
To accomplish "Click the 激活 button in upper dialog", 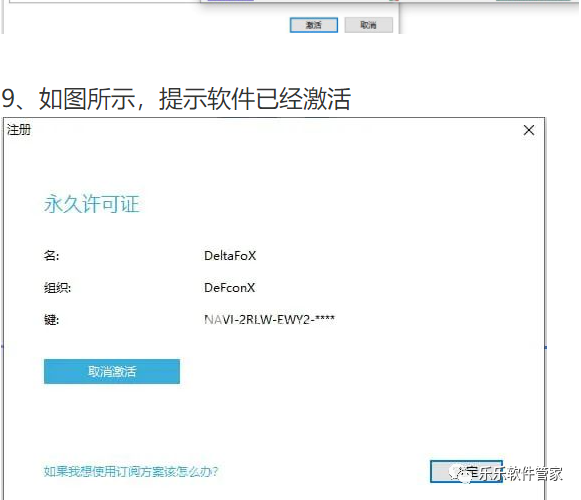I will [x=313, y=25].
